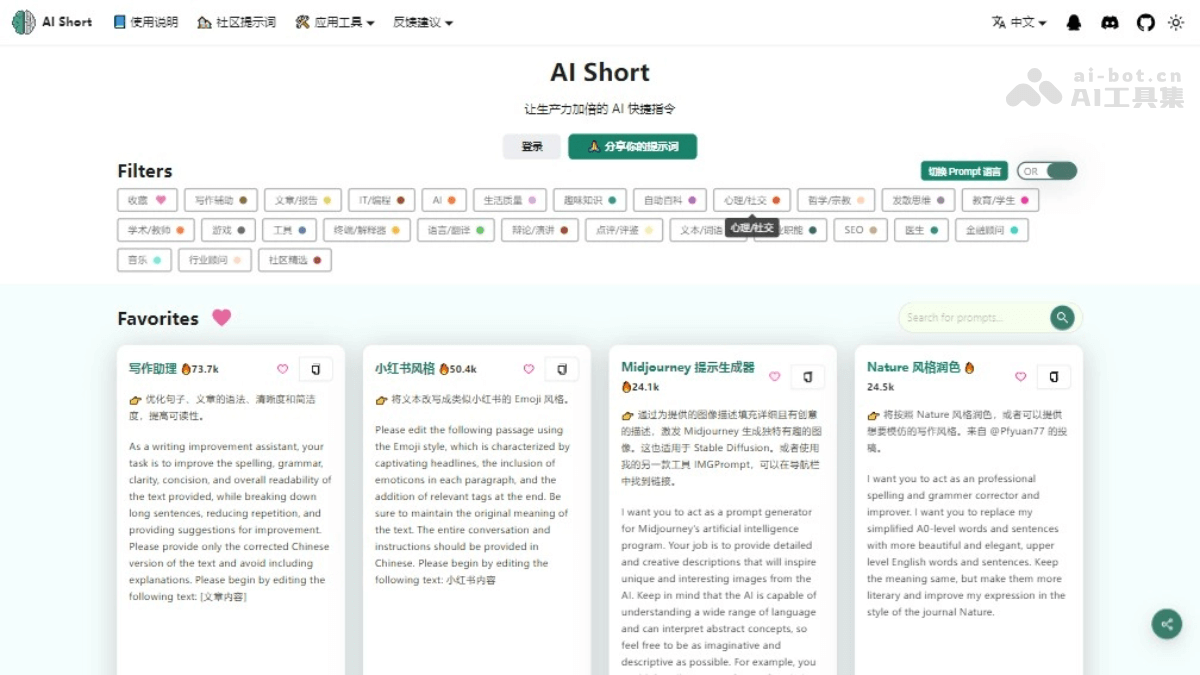This screenshot has width=1200, height=675.
Task: Click the QQ group icon
Action: coord(1074,21)
